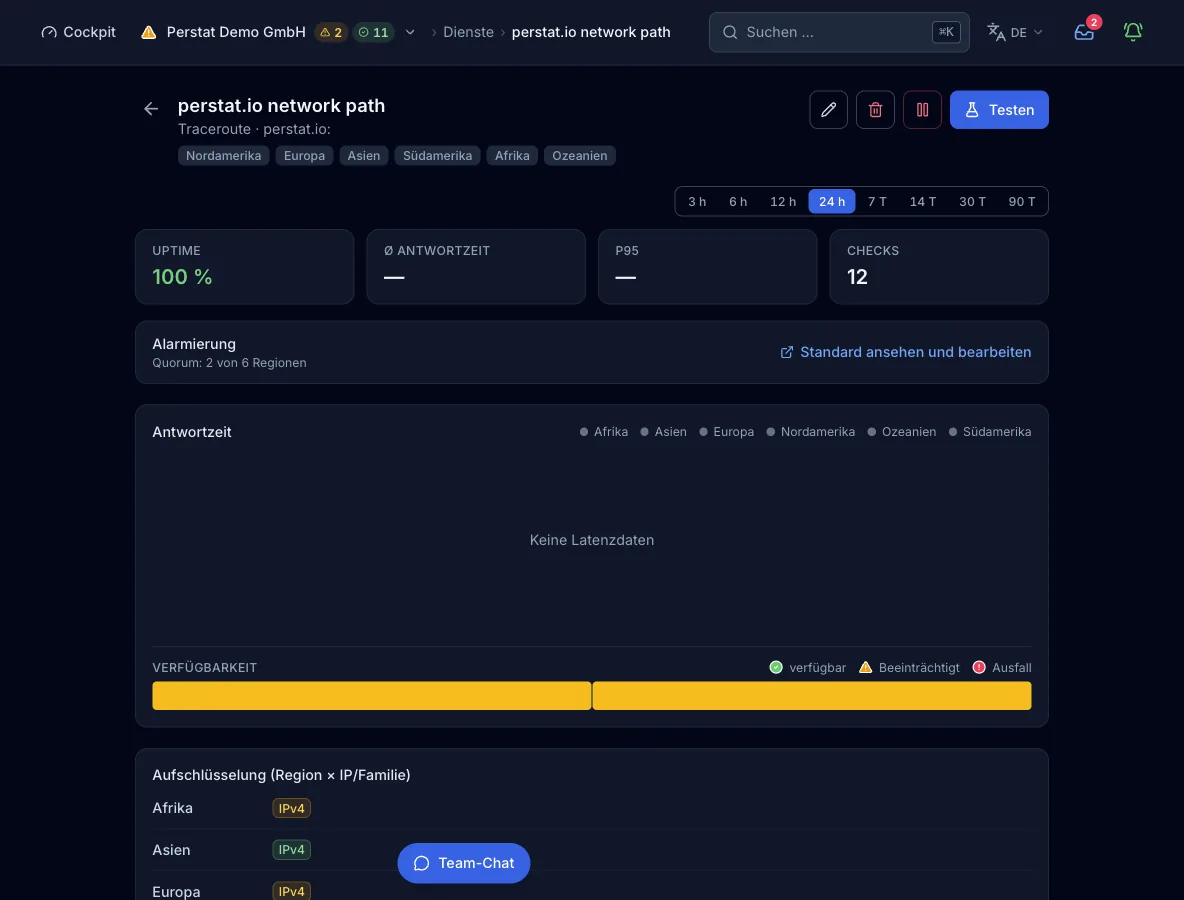The image size is (1184, 900).
Task: Click the Afrika region tag
Action: (512, 156)
